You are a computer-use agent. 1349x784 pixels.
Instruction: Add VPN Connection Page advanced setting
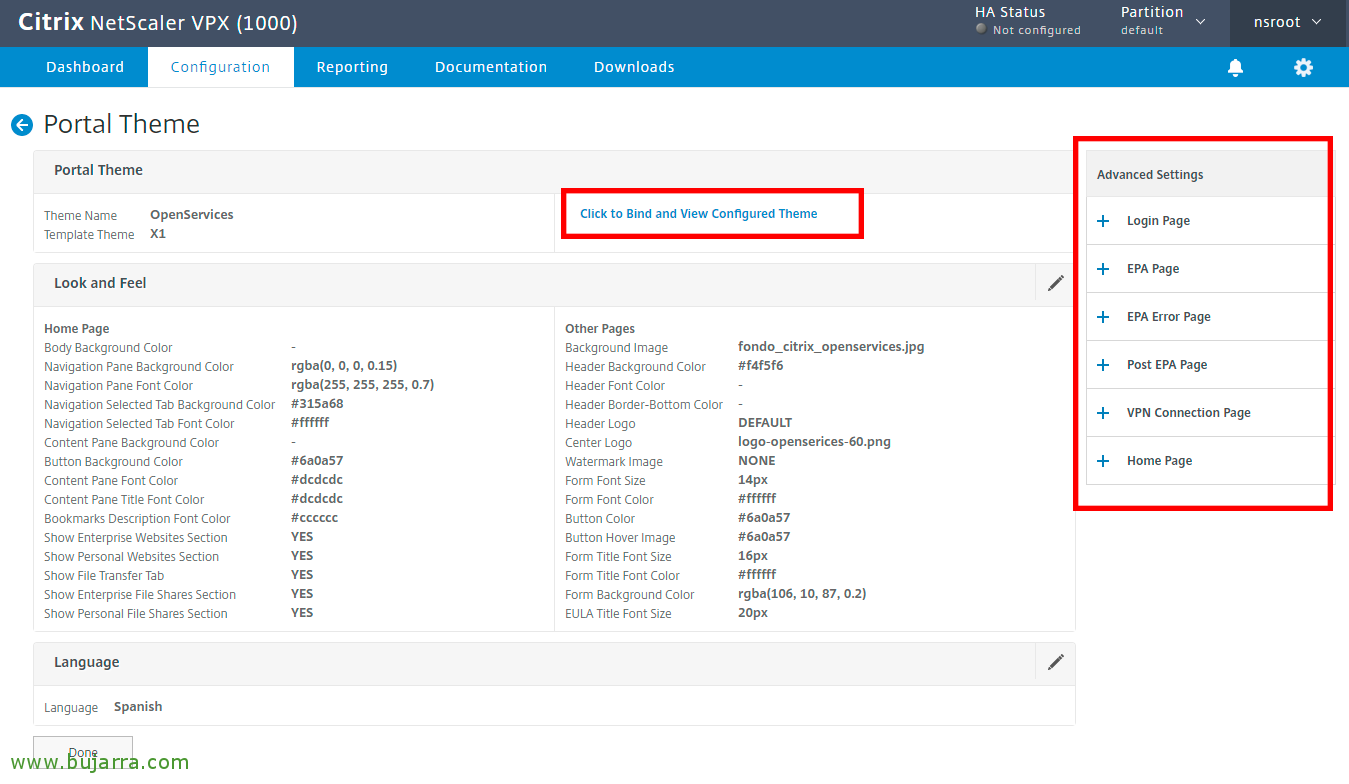click(x=1207, y=413)
